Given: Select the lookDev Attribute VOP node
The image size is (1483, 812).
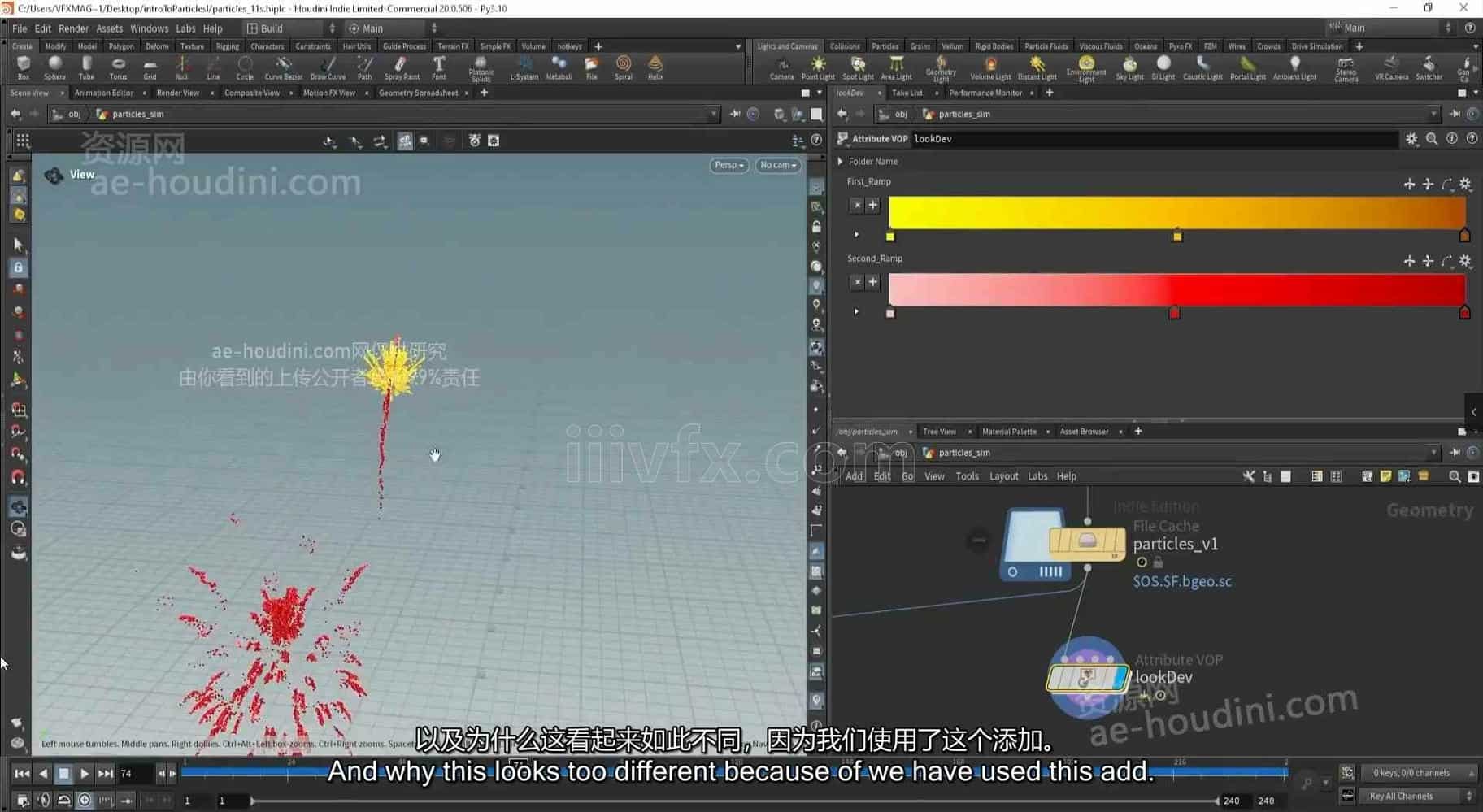Looking at the screenshot, I should point(1087,677).
